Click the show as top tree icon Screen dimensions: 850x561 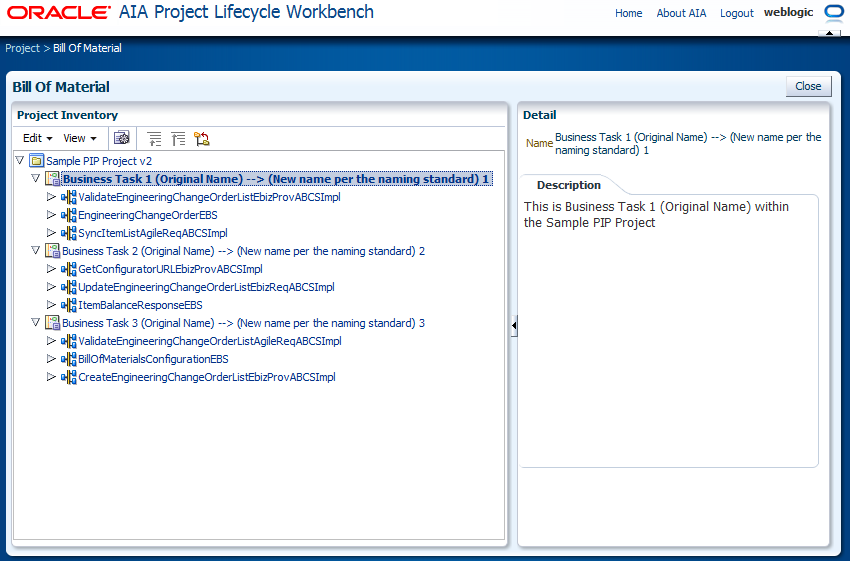[x=202, y=139]
